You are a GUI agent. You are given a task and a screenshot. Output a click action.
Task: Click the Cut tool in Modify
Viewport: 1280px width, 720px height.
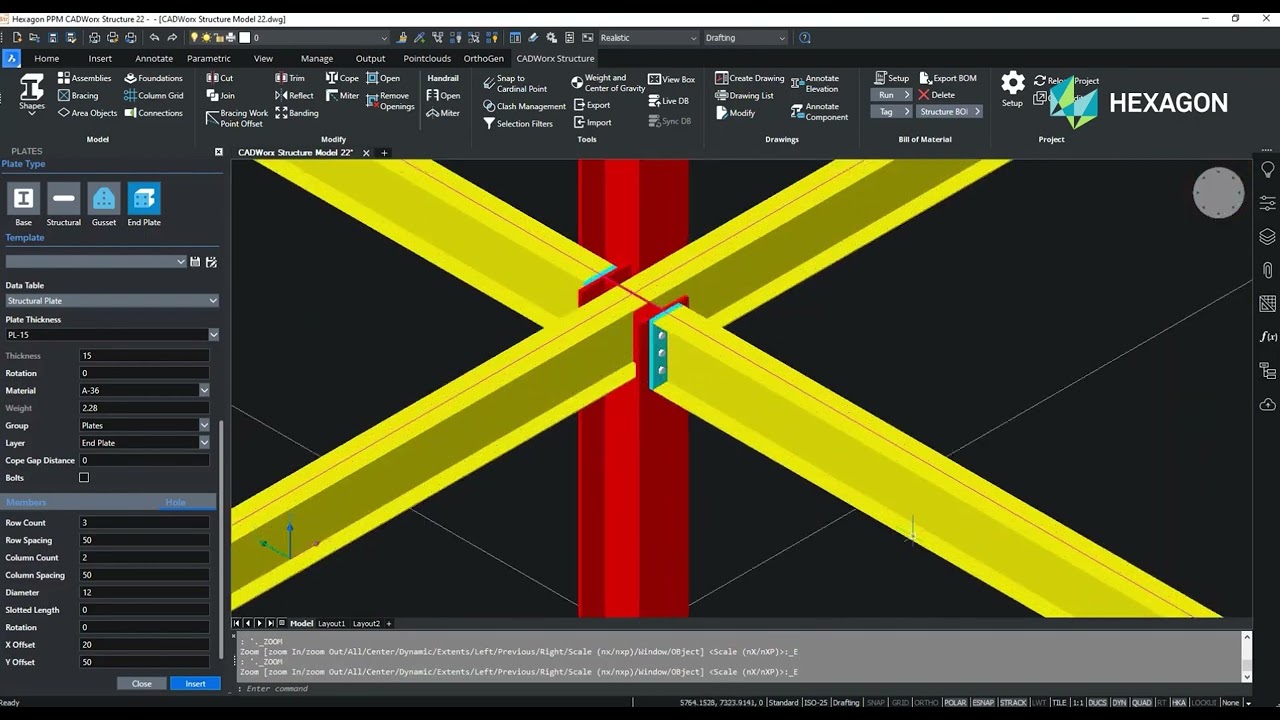coord(220,78)
